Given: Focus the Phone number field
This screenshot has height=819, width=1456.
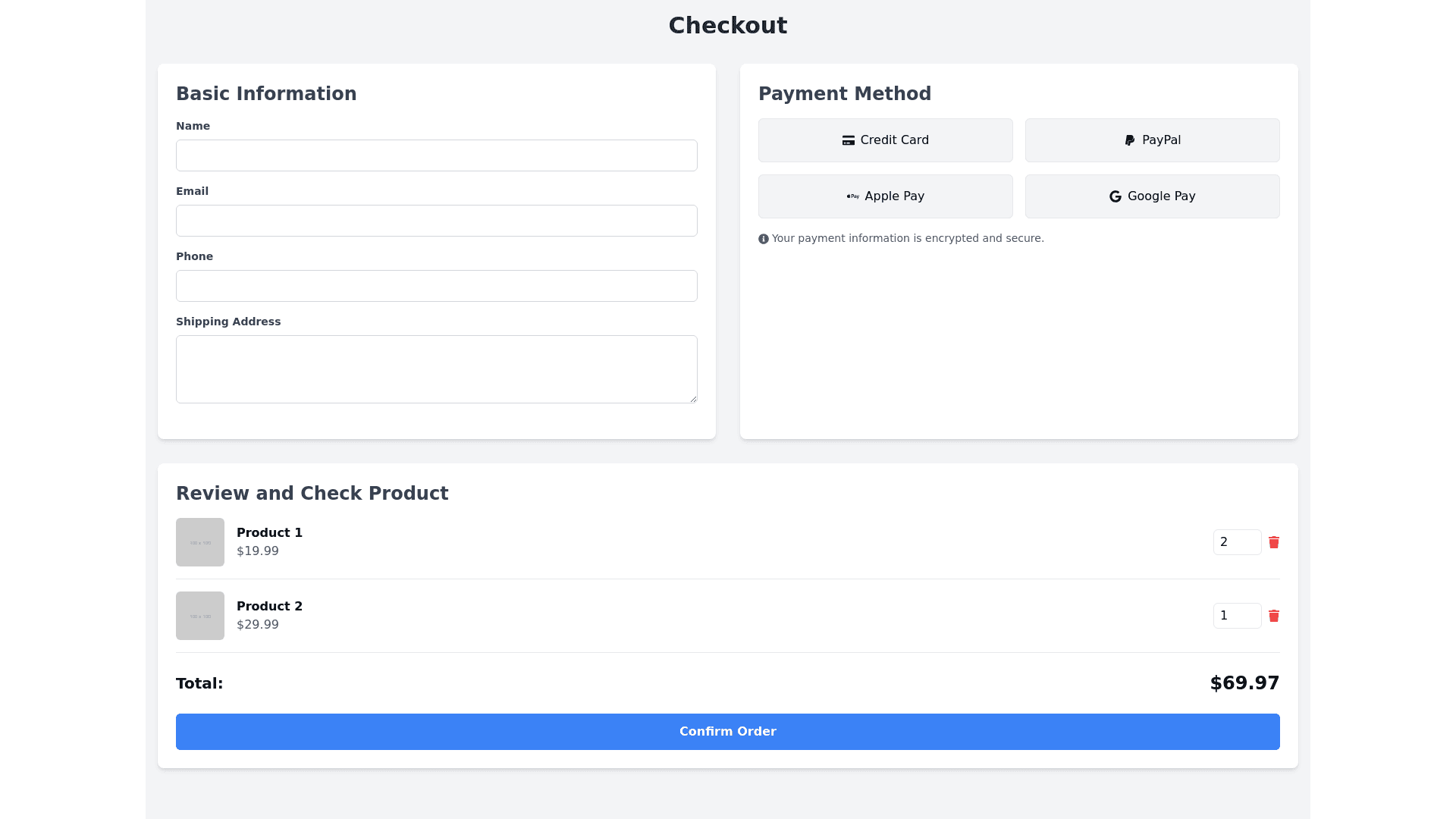Looking at the screenshot, I should tap(436, 286).
